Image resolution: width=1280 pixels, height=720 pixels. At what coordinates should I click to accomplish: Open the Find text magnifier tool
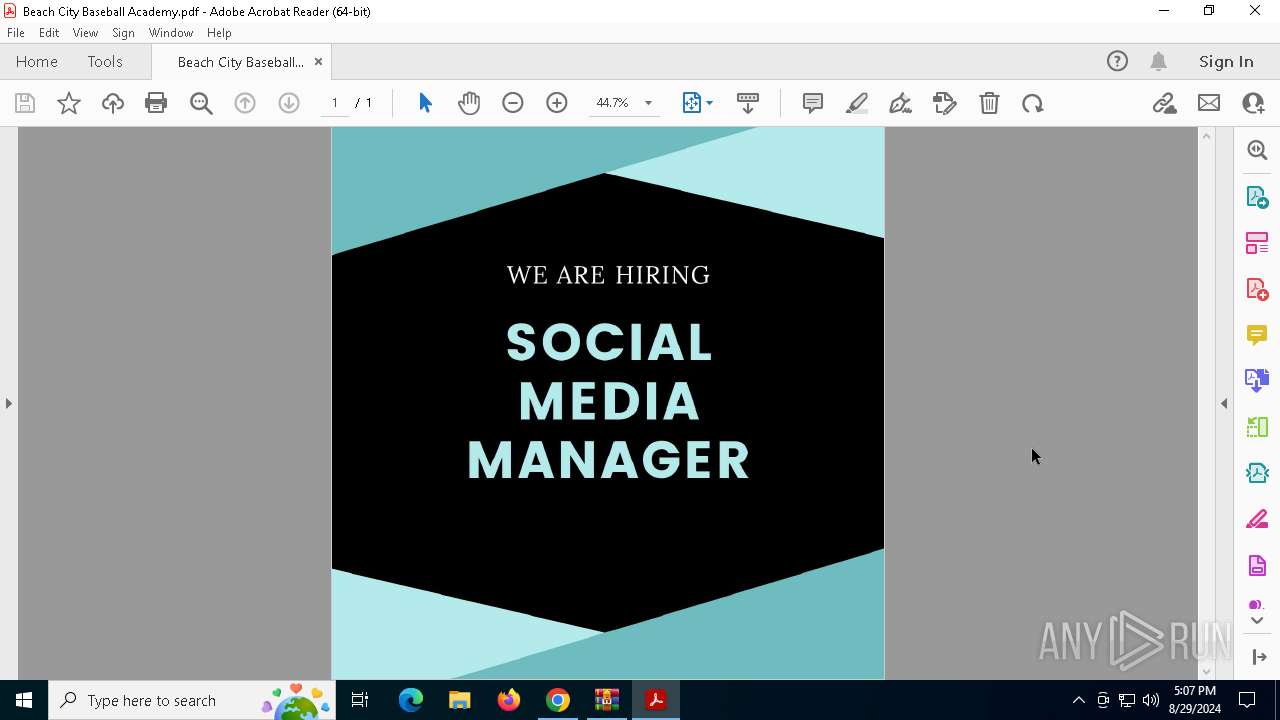(x=201, y=103)
